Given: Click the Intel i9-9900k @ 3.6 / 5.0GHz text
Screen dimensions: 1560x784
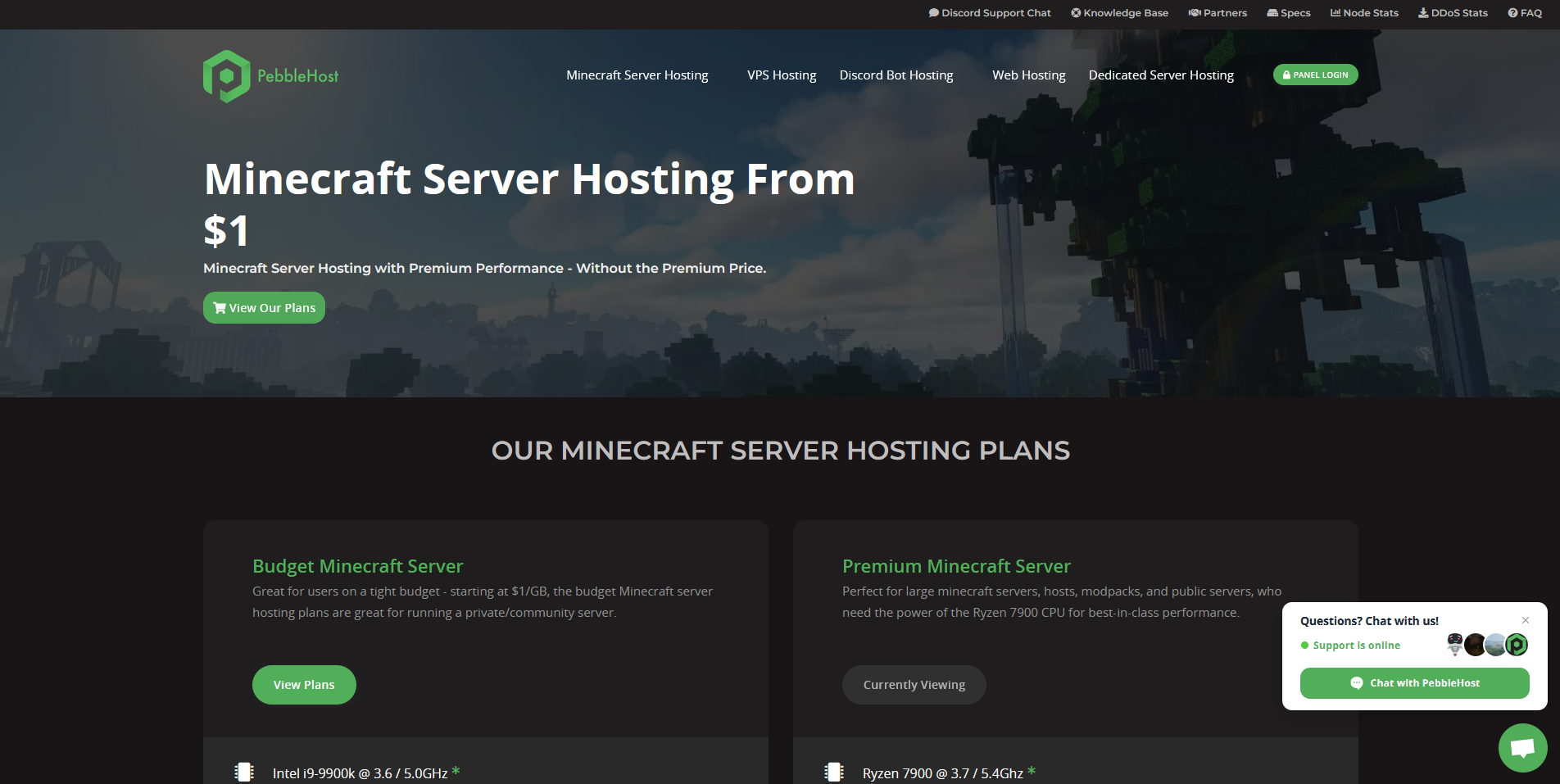Looking at the screenshot, I should click(x=360, y=773).
